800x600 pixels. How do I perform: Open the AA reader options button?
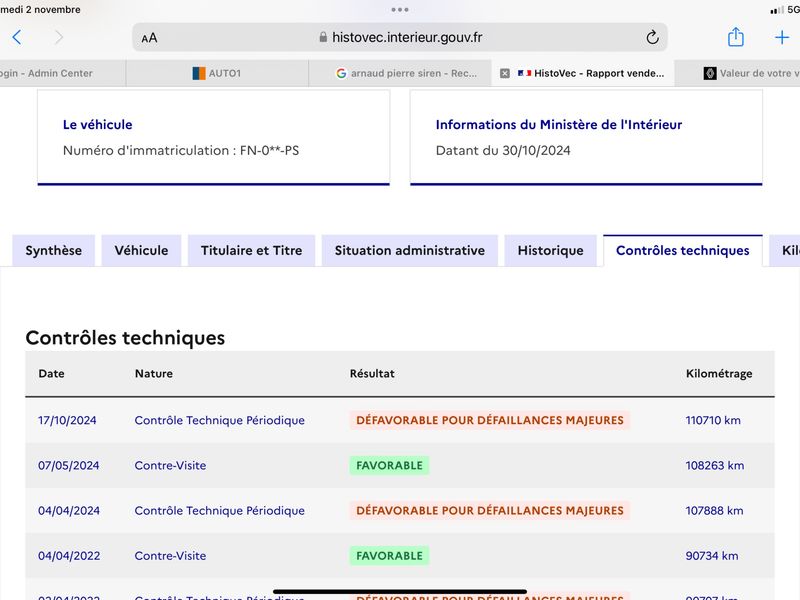point(149,38)
